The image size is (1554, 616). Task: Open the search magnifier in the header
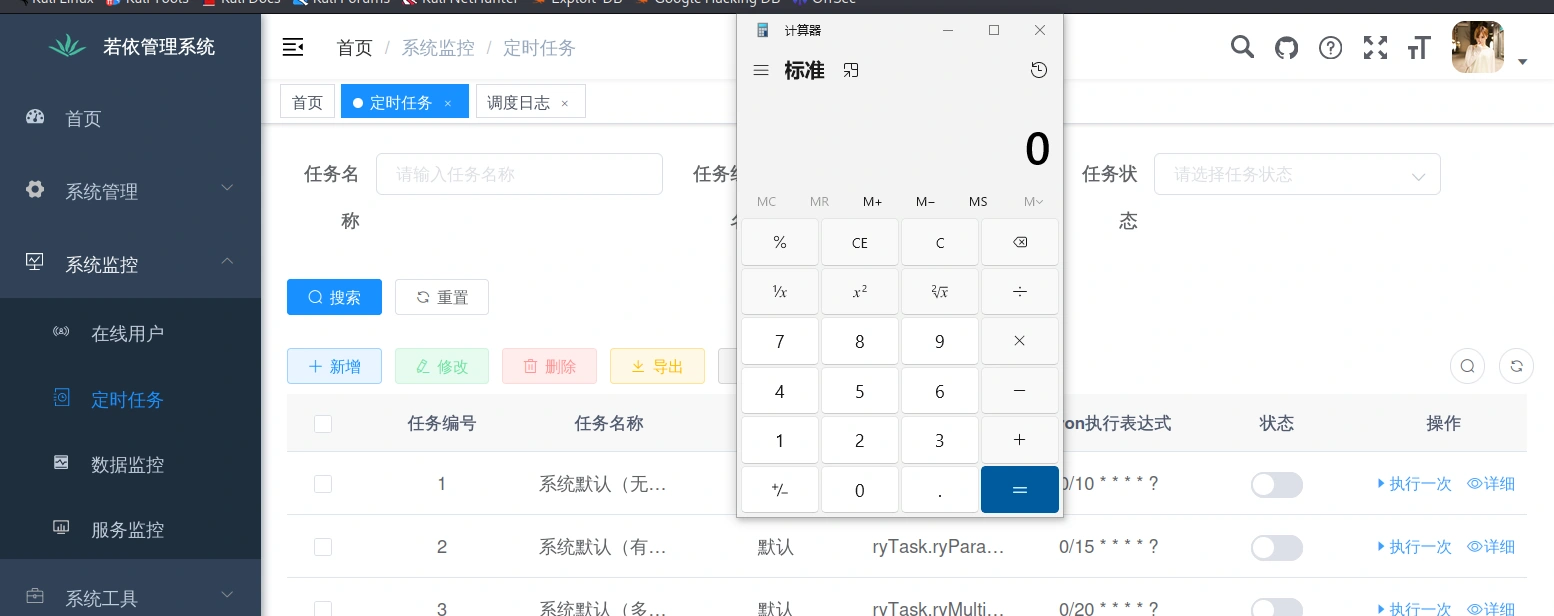(1242, 47)
